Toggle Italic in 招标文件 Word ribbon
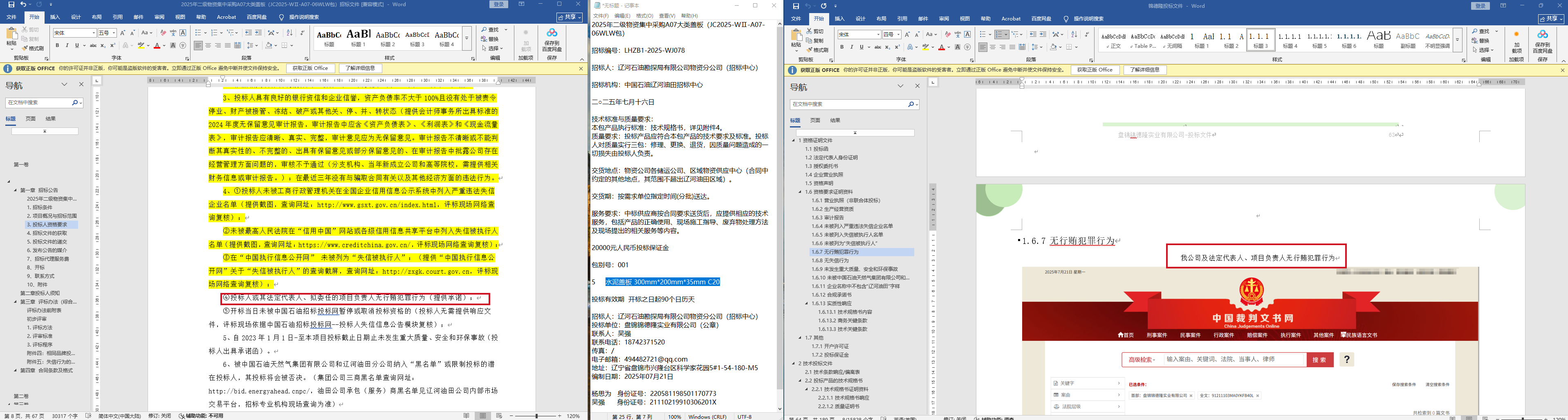This screenshot has height=420, width=1568. pyautogui.click(x=67, y=46)
